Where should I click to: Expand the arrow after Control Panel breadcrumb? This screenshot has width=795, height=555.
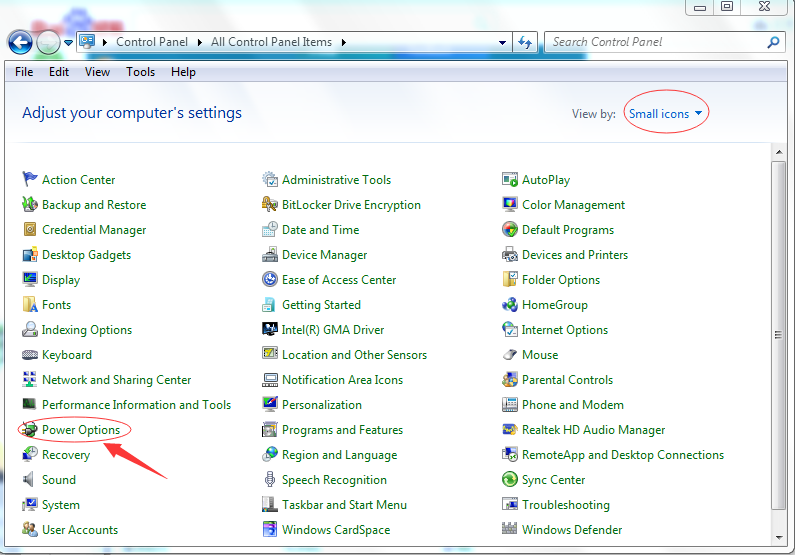199,43
